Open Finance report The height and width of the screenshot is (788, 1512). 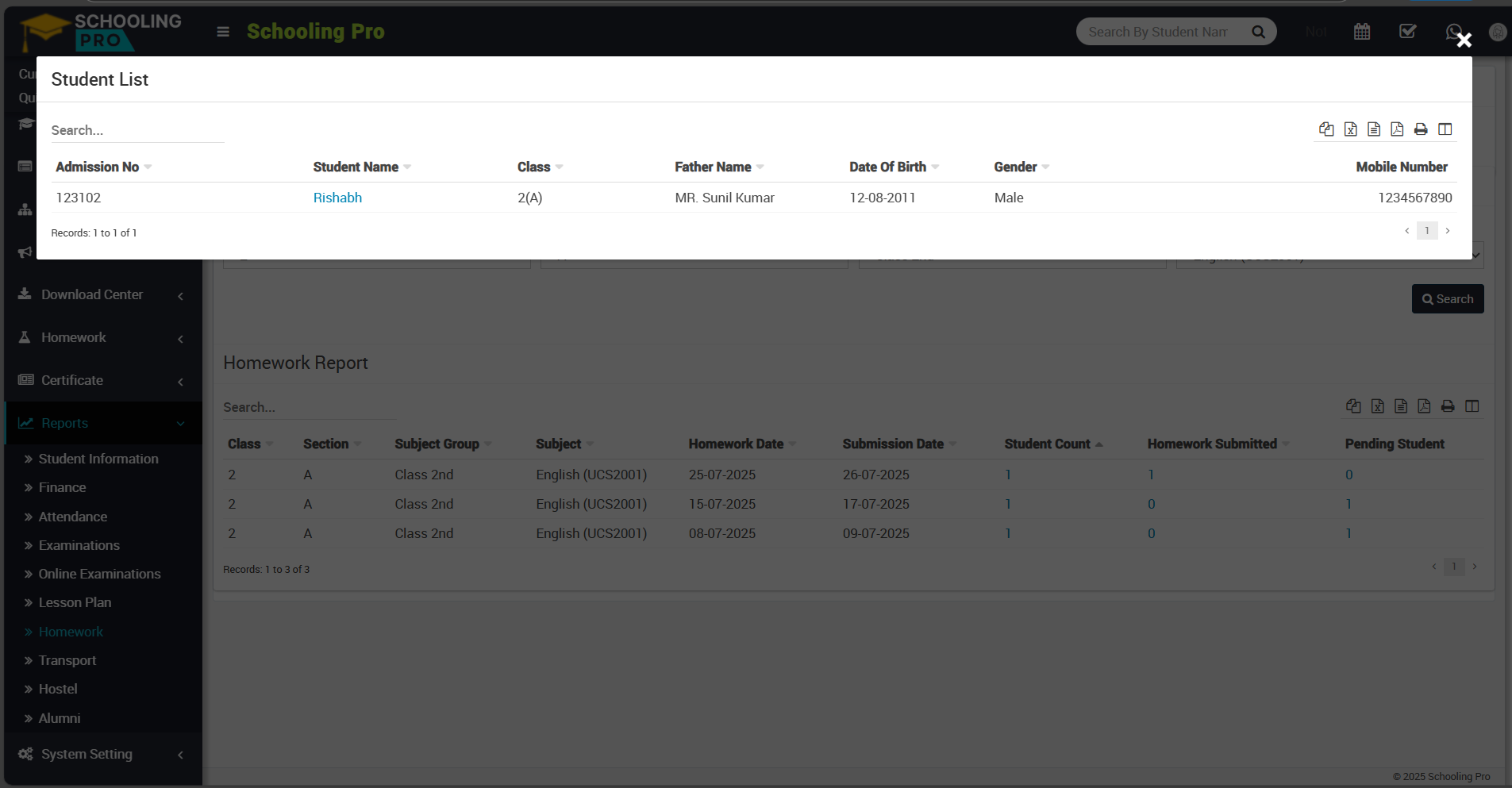click(x=62, y=487)
